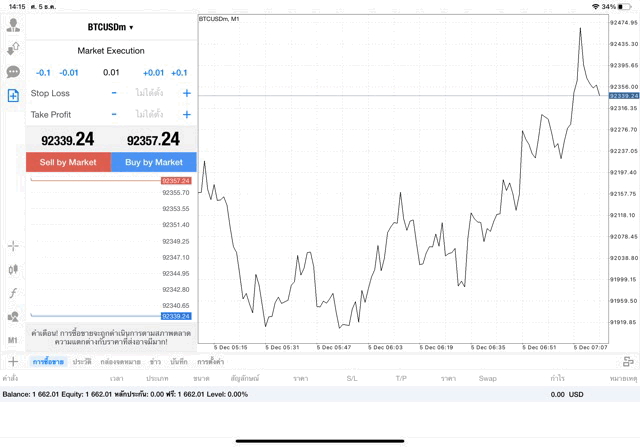
Task: Click the S/L column header
Action: pyautogui.click(x=352, y=378)
